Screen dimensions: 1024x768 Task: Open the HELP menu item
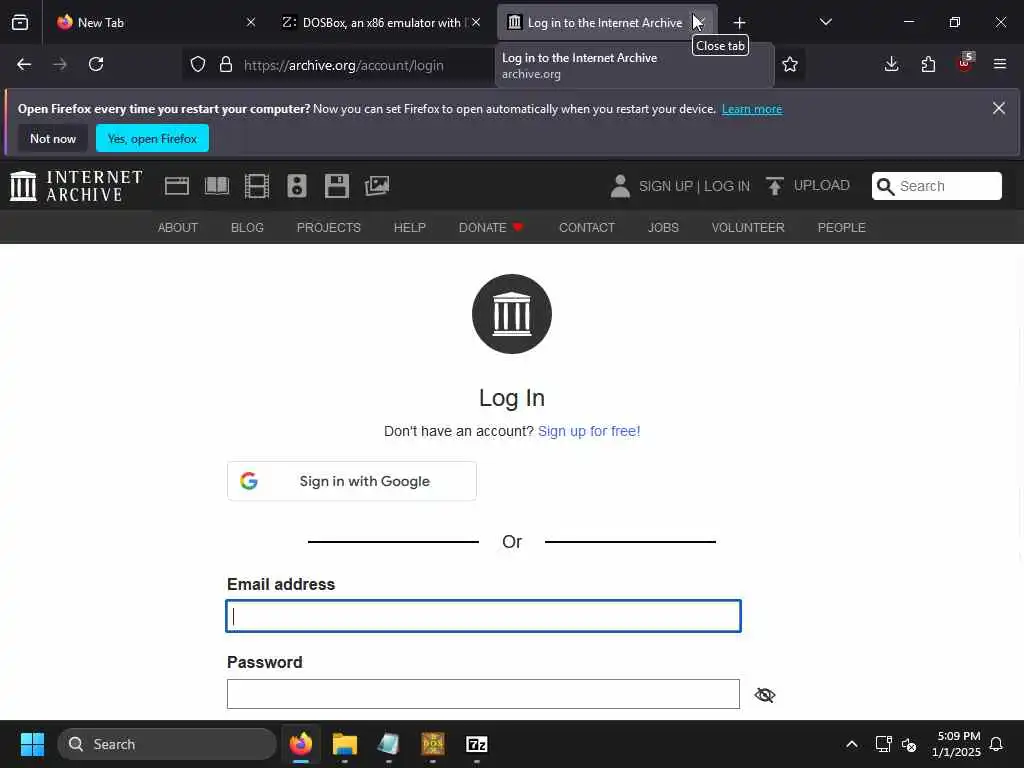409,227
